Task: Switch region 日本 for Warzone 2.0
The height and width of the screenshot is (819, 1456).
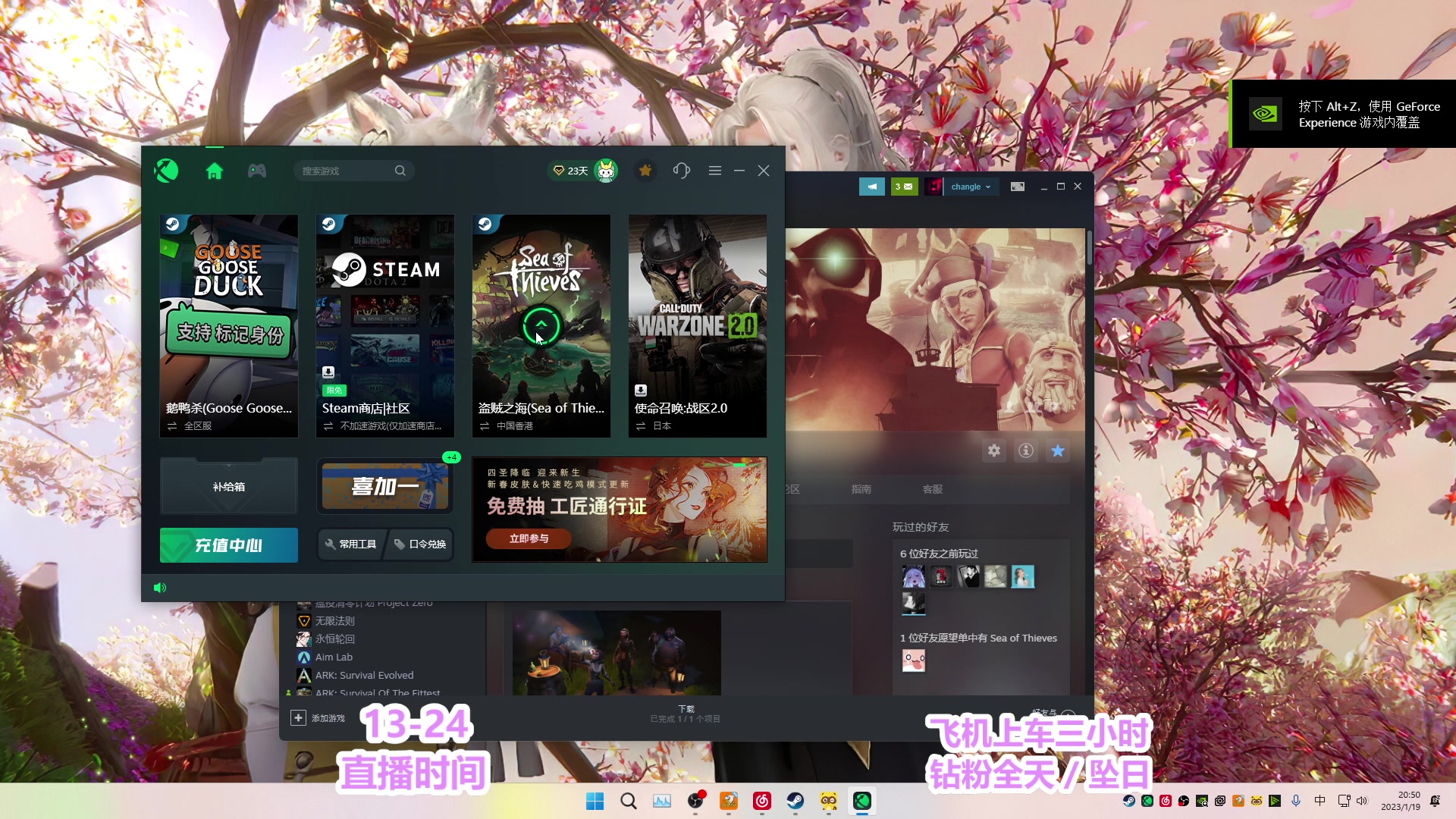Action: point(653,426)
